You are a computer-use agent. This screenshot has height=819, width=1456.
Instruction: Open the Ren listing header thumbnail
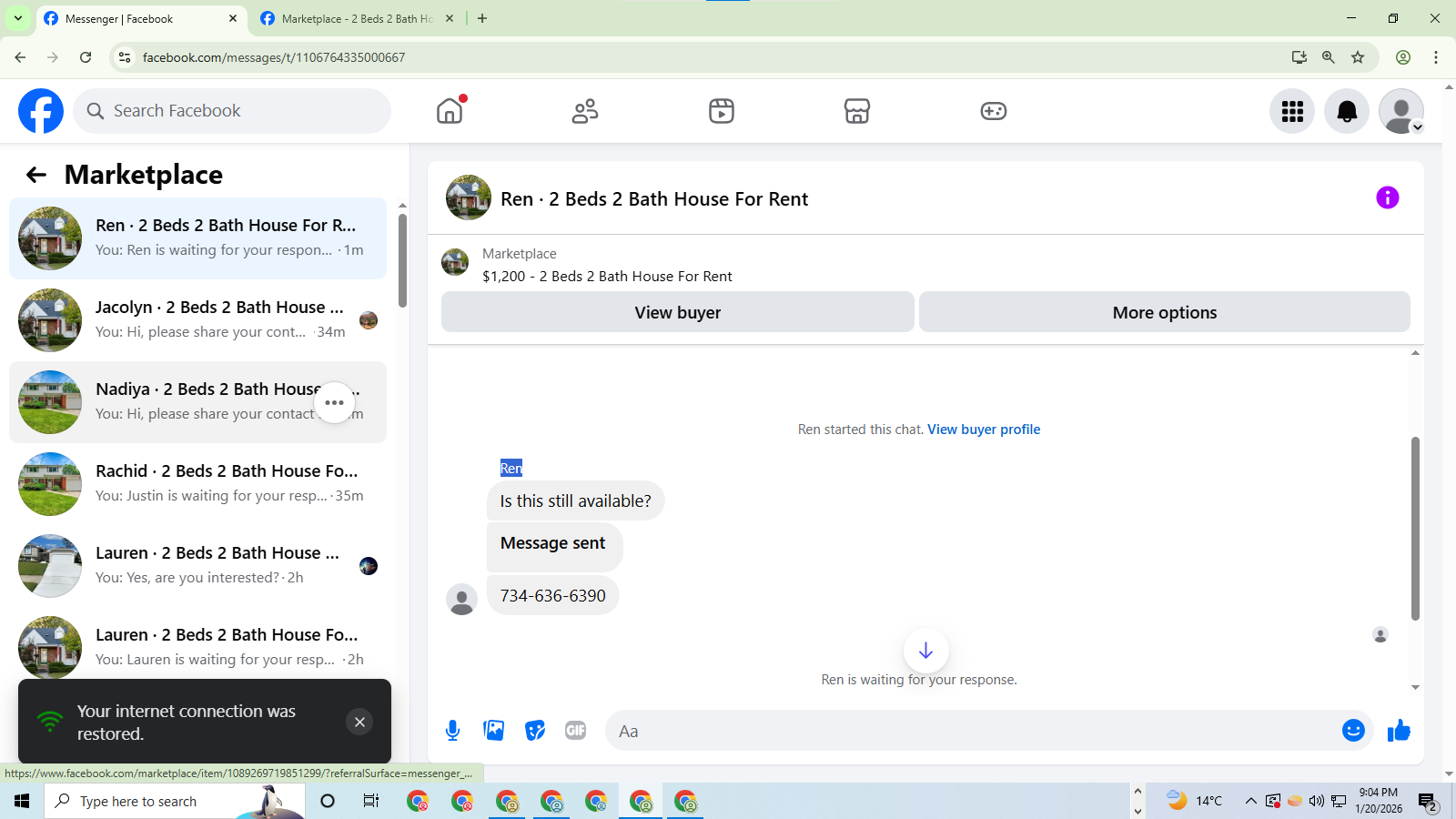(469, 197)
